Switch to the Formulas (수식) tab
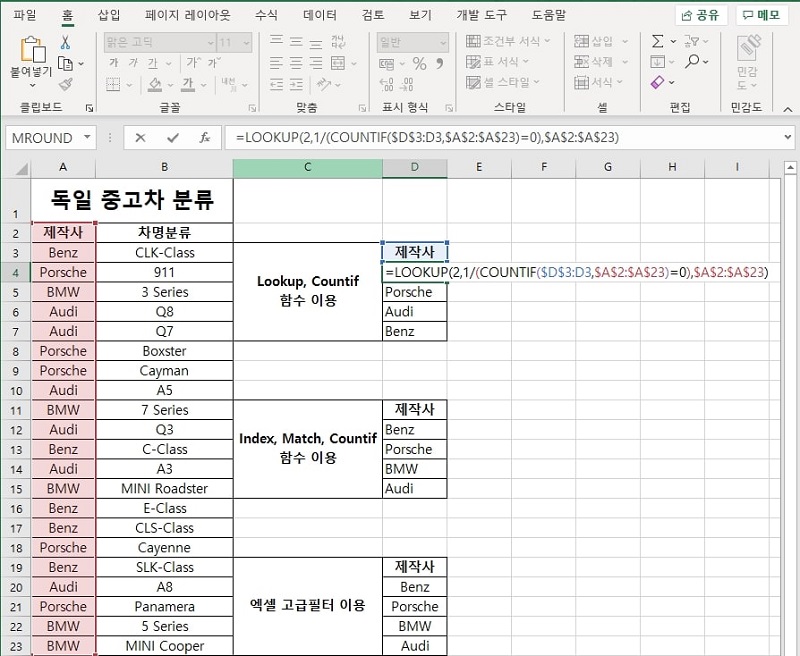Viewport: 800px width, 656px height. point(266,15)
